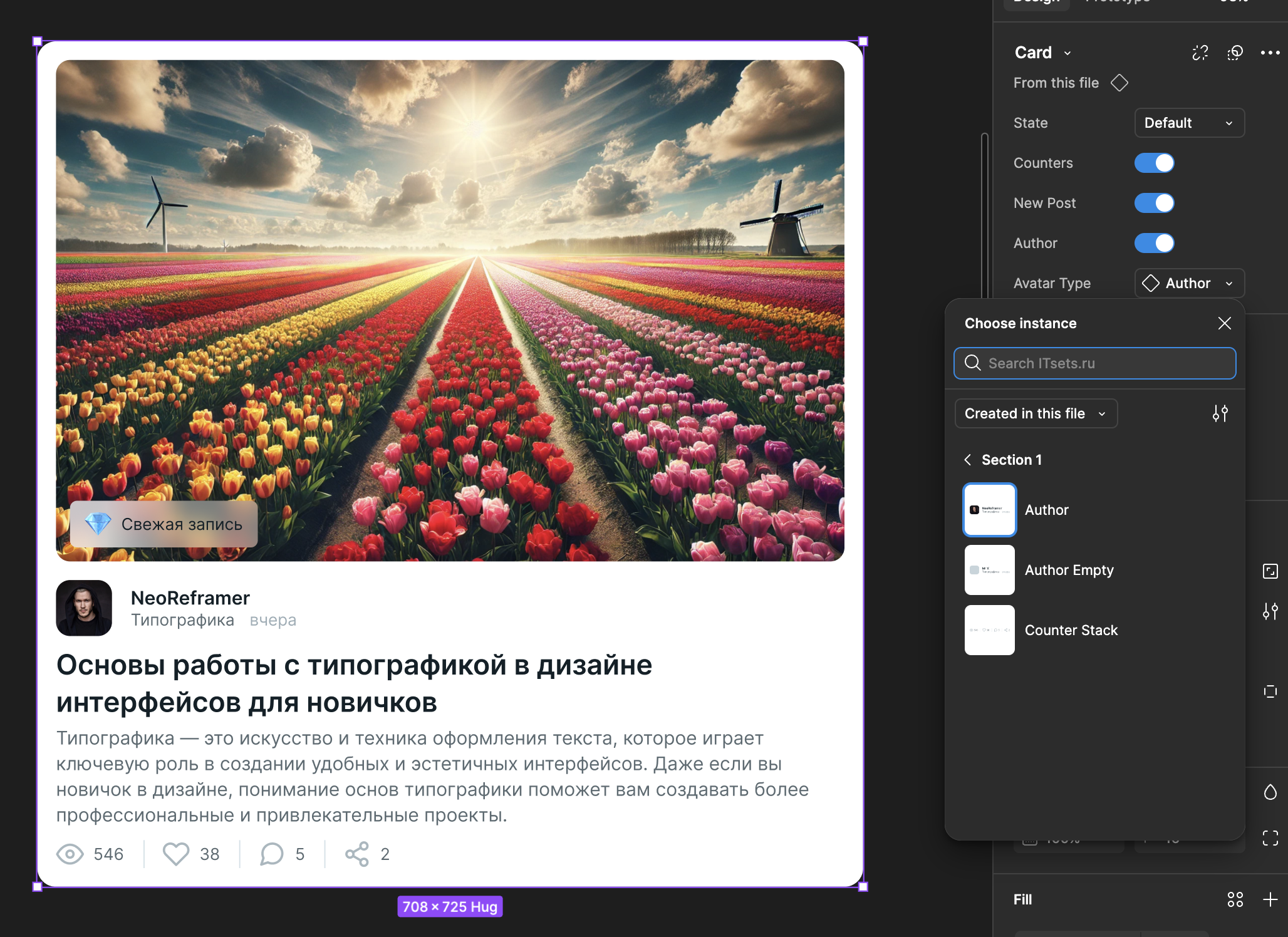Screen dimensions: 1288x937
Task: Open the three-dot more options menu
Action: (x=1270, y=53)
